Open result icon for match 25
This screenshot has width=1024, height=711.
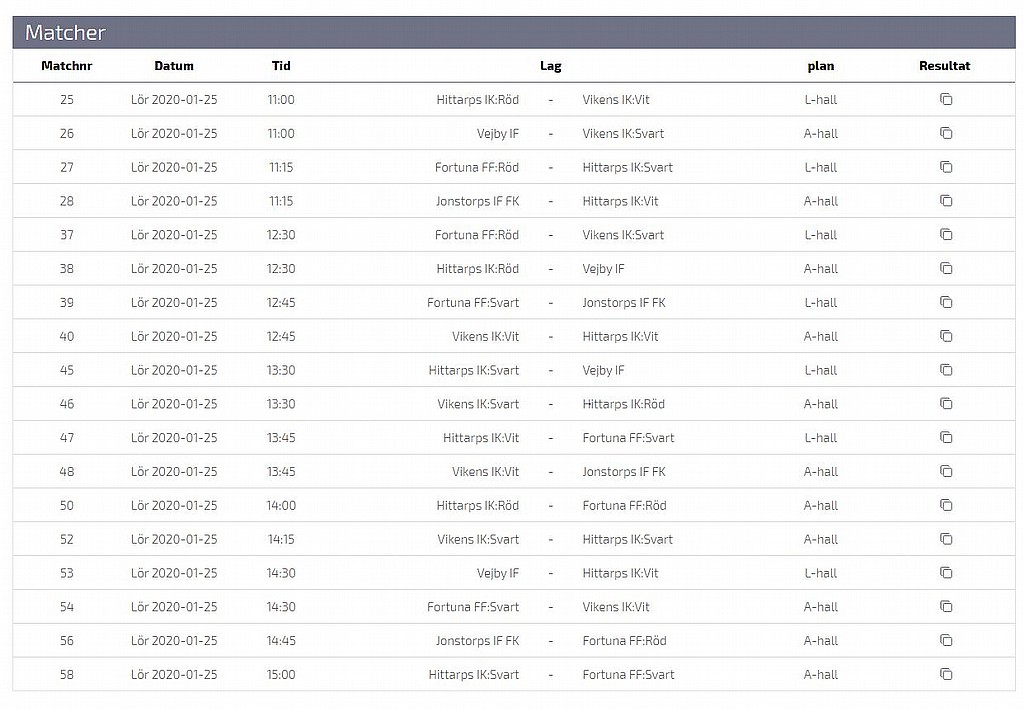coord(946,99)
